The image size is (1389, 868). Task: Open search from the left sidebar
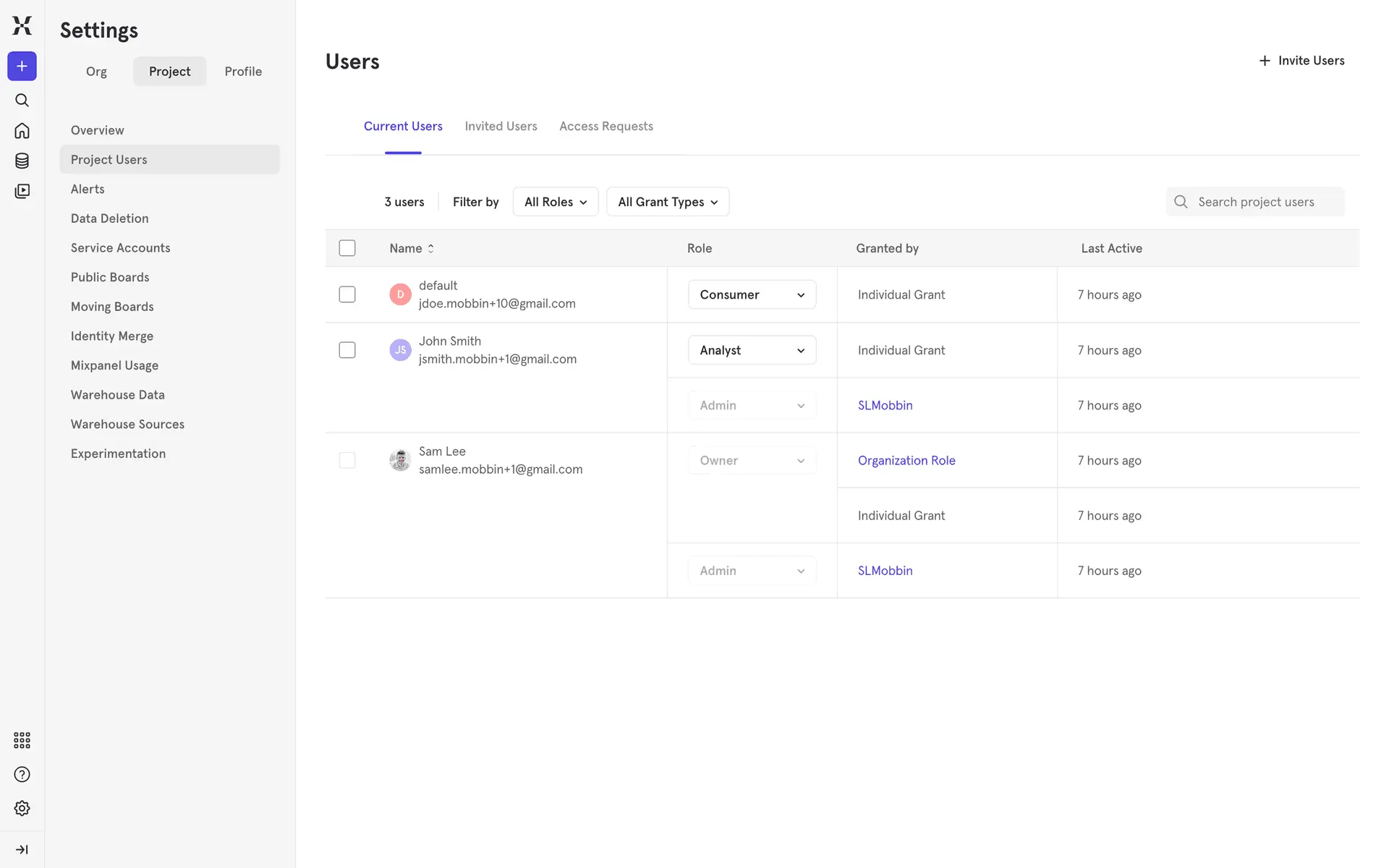(x=22, y=100)
